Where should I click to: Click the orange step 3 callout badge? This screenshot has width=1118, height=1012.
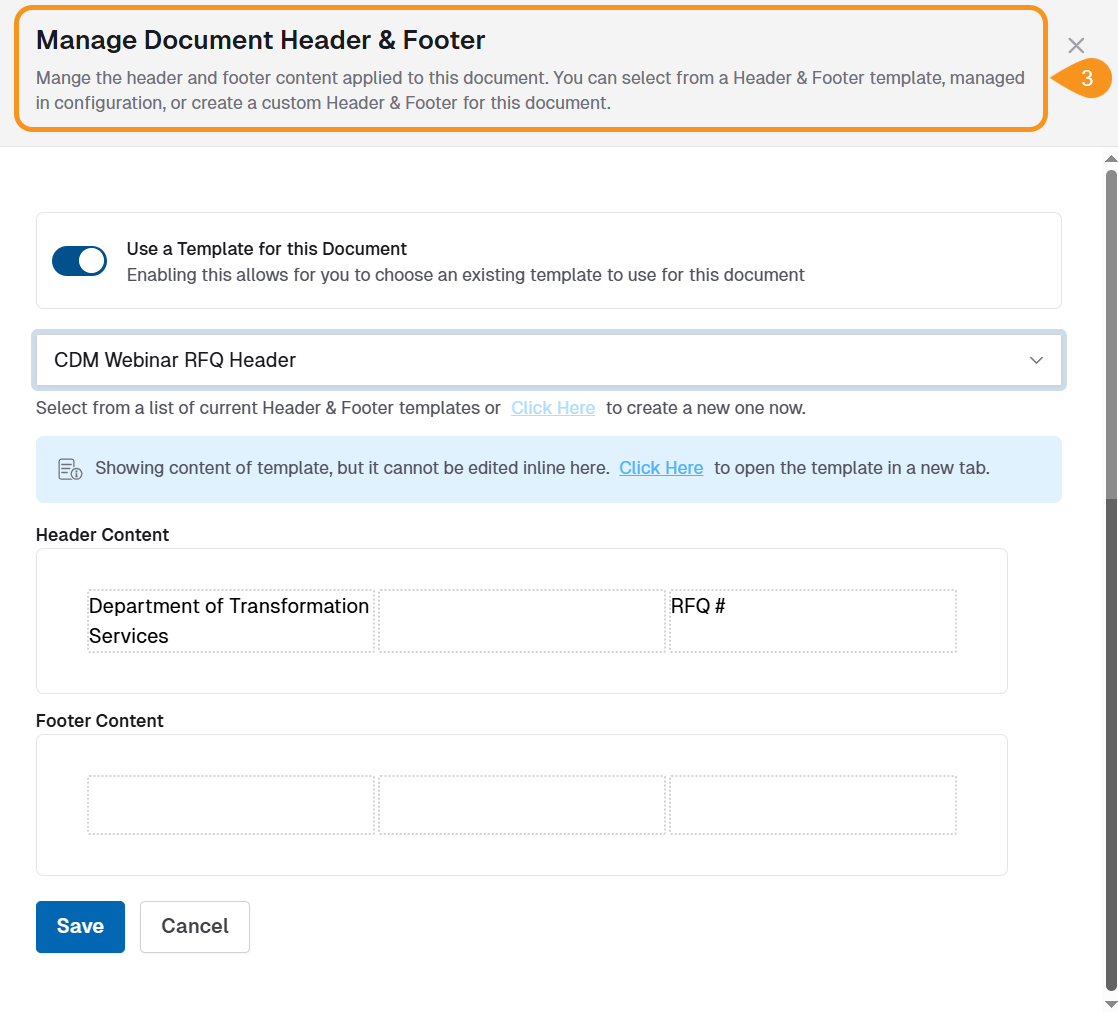[x=1085, y=79]
